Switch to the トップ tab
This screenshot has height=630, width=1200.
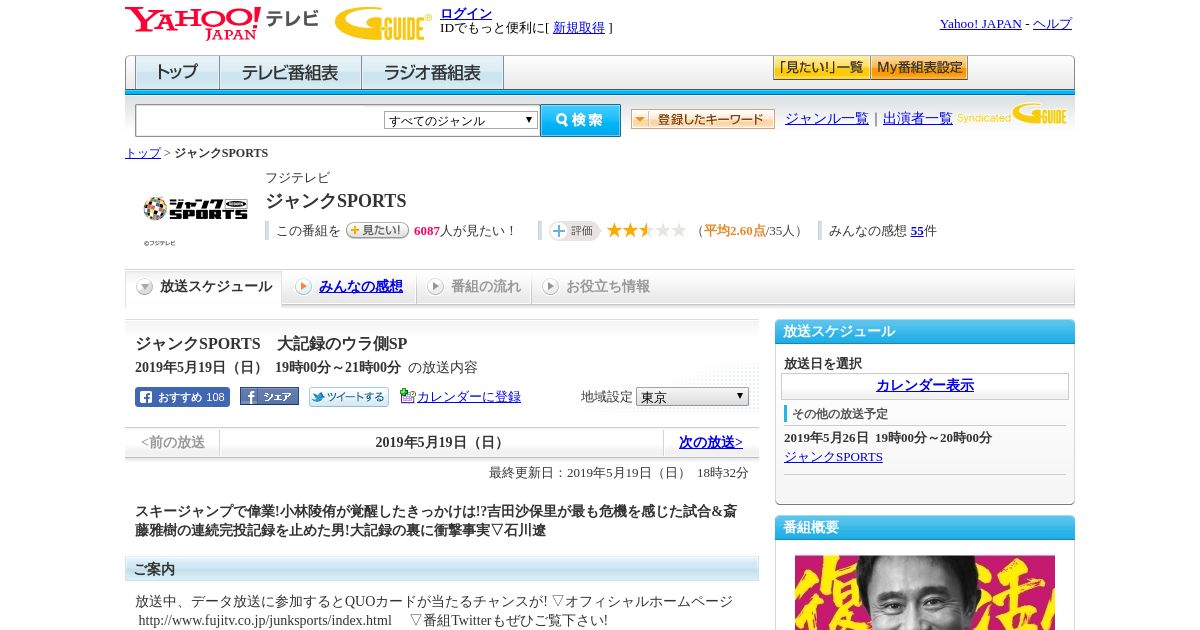coord(177,73)
